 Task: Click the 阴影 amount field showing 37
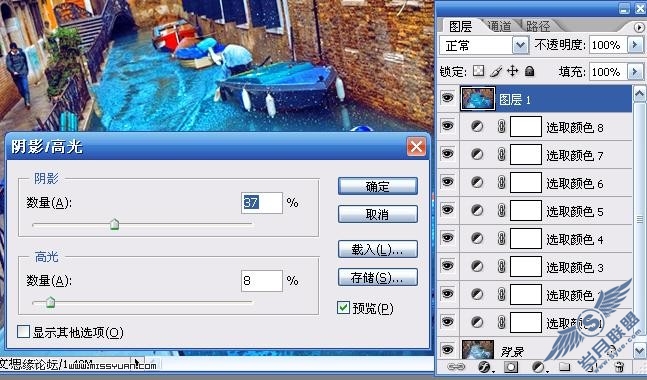(262, 203)
